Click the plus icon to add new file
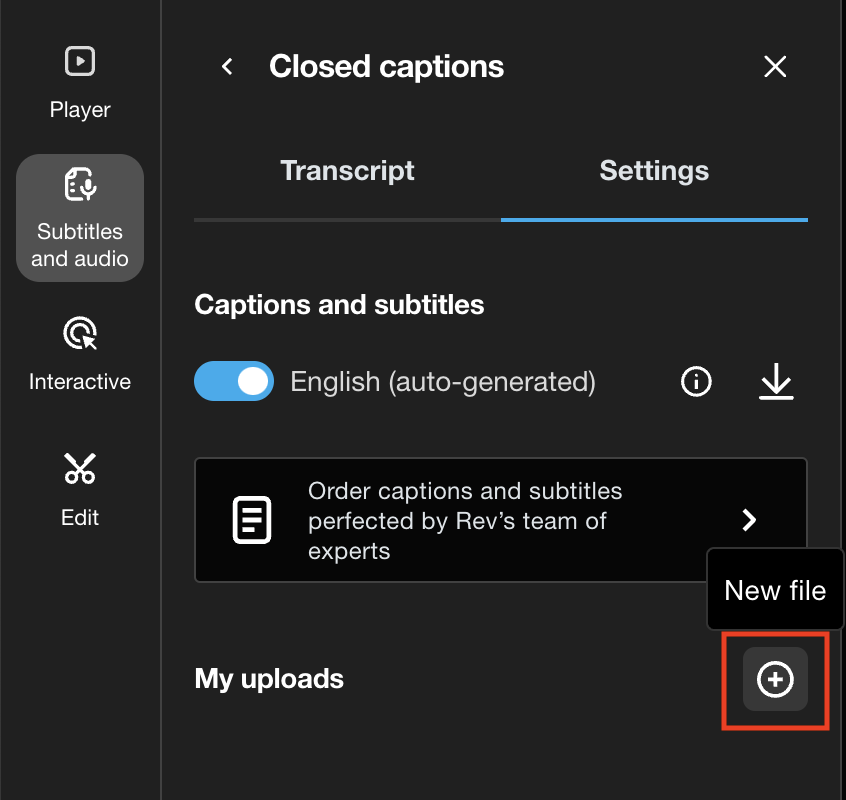This screenshot has height=800, width=846. [x=775, y=679]
